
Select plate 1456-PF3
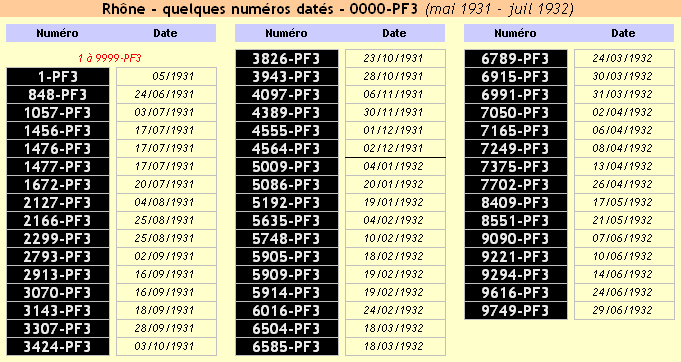[x=58, y=131]
